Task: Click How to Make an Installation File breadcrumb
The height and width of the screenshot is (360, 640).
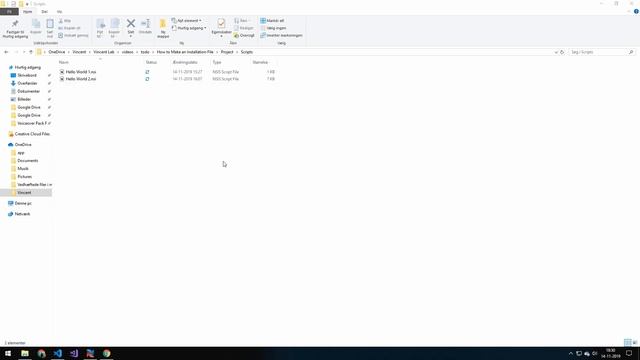Action: coord(185,52)
